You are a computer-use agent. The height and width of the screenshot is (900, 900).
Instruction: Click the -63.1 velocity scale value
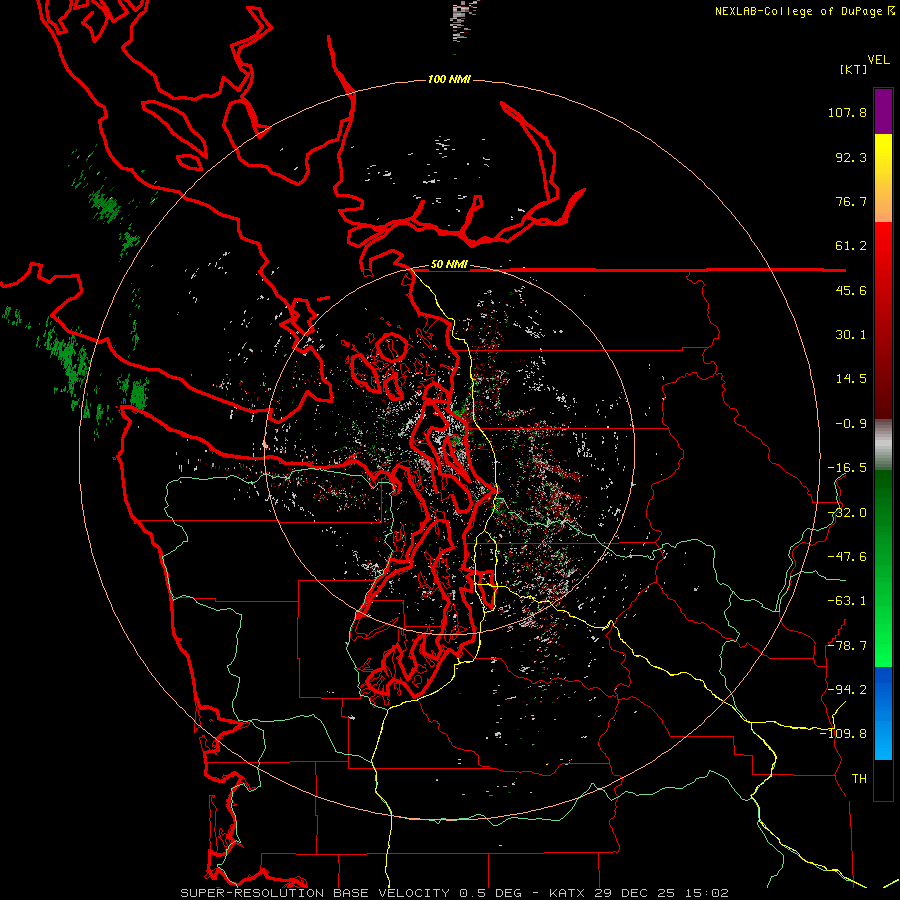847,601
